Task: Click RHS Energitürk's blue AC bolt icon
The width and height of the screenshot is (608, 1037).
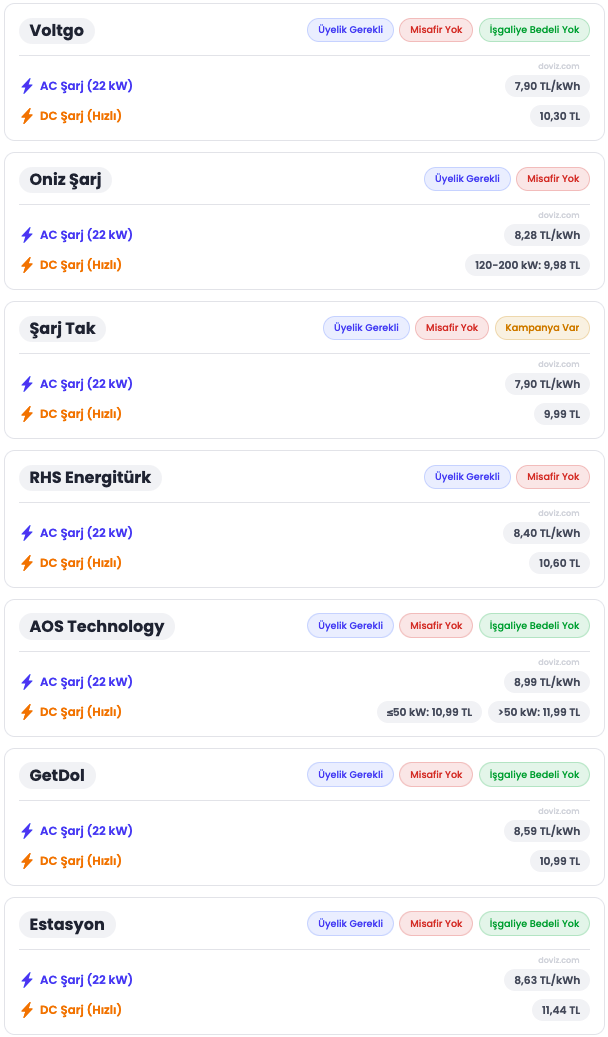Action: [27, 533]
